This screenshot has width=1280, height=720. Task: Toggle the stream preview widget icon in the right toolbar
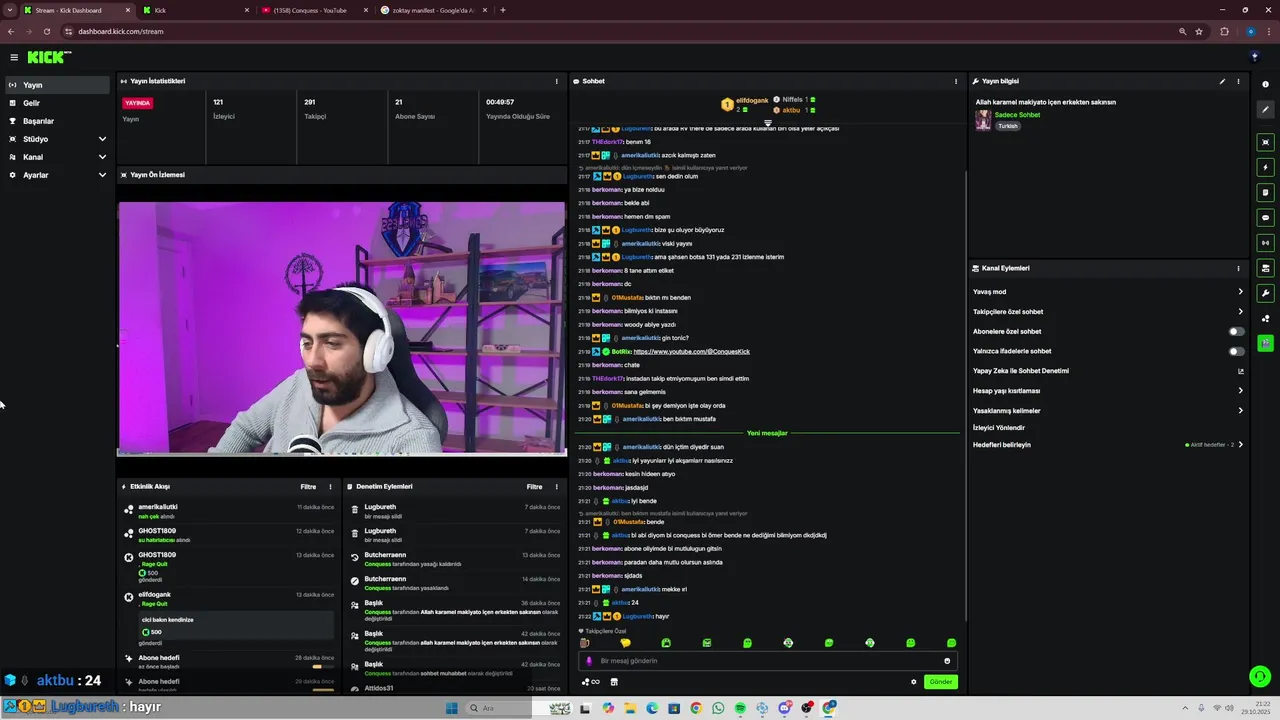tap(1265, 142)
